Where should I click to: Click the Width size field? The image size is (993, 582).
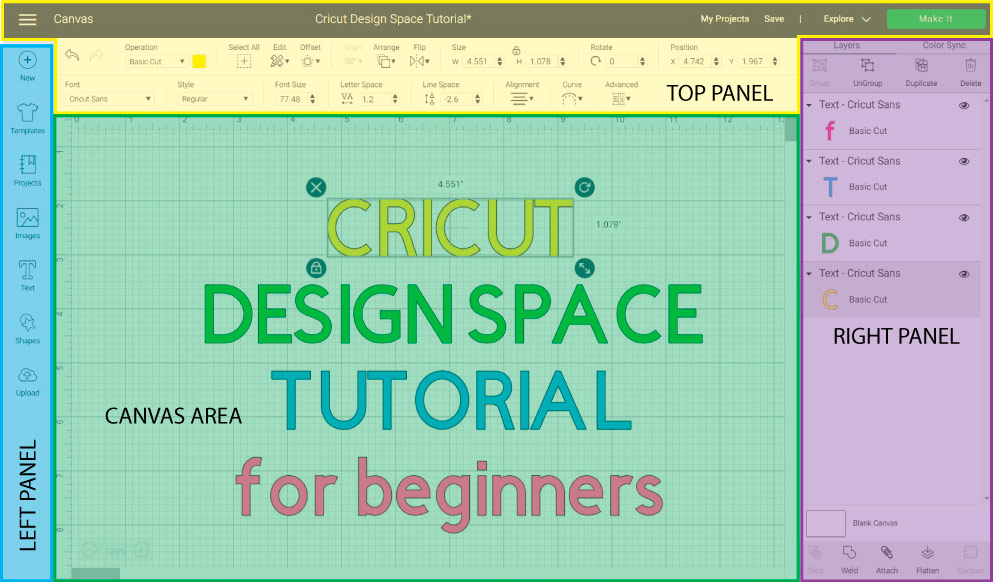pyautogui.click(x=479, y=61)
